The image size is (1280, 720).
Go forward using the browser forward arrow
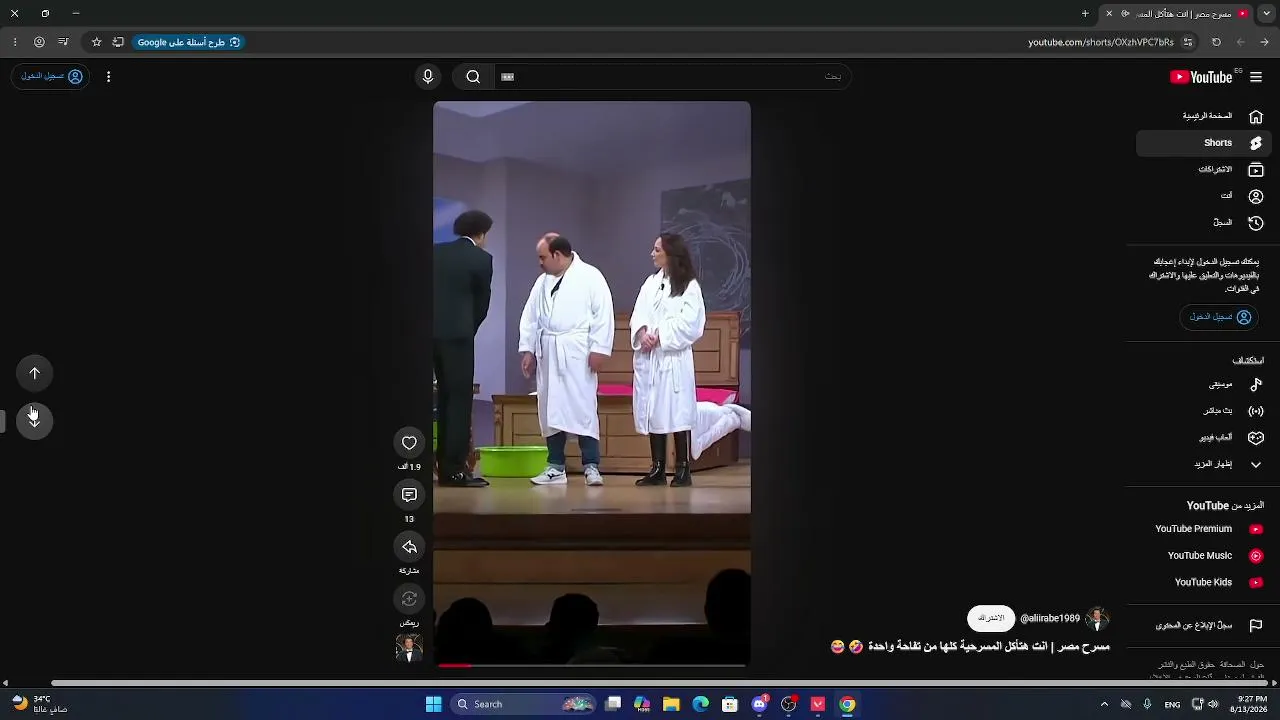[1241, 42]
